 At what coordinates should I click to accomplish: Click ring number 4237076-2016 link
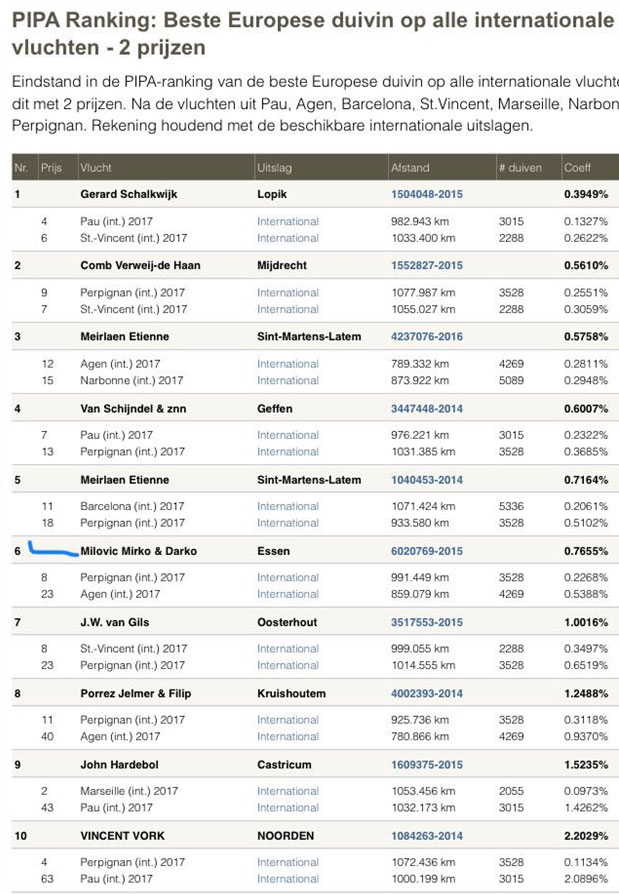(x=426, y=337)
